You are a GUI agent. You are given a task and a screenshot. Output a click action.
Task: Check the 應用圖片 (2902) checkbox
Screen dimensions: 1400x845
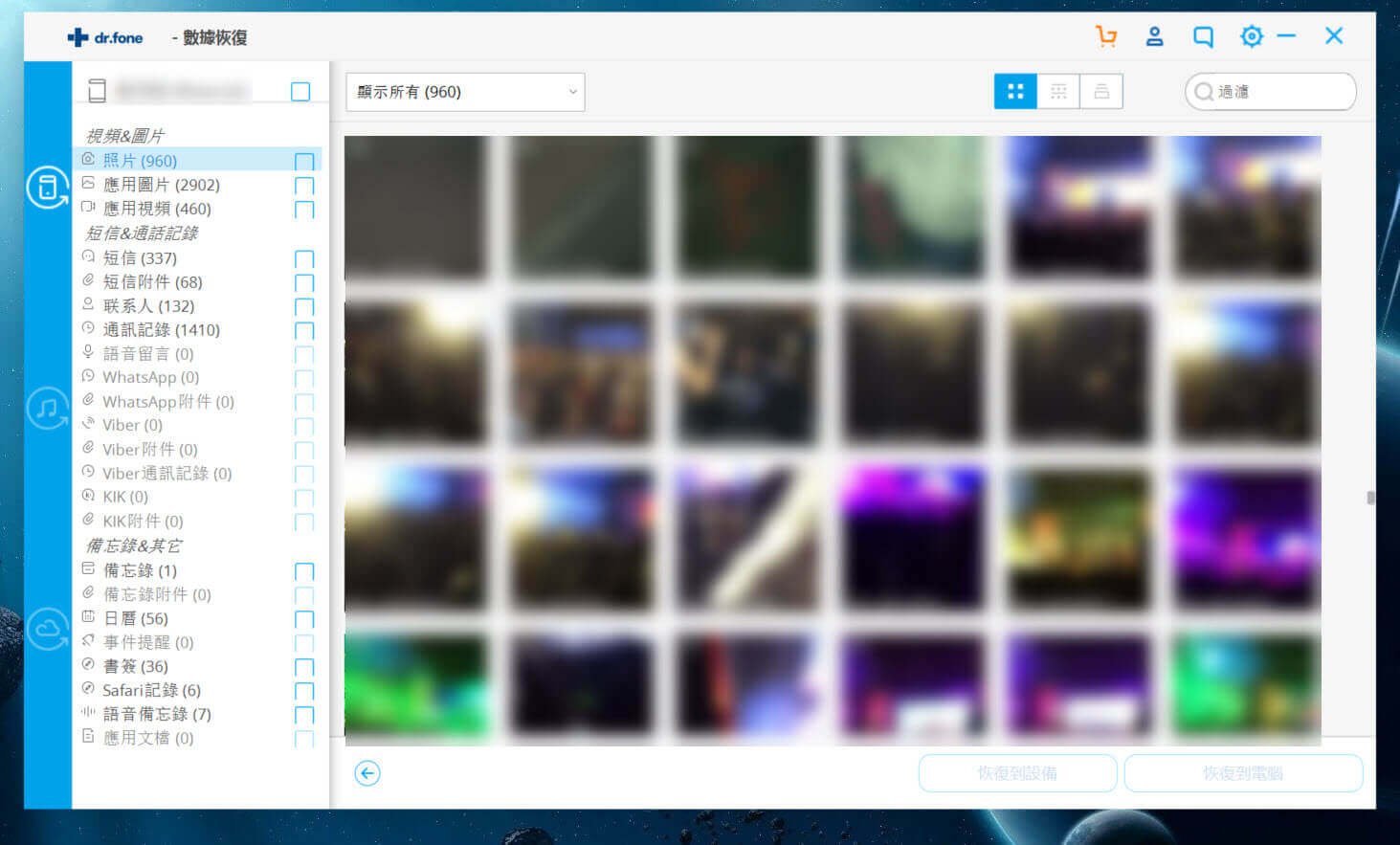pos(304,186)
